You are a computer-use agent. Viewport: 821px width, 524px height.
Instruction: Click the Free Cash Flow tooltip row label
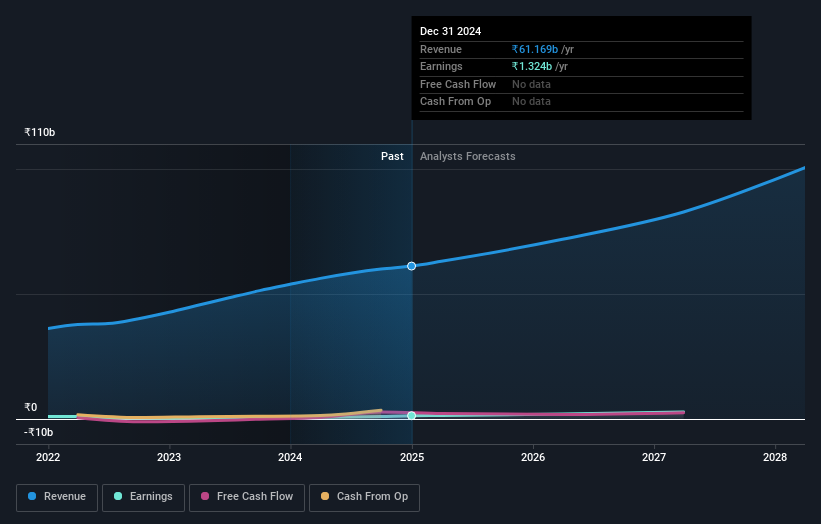[458, 84]
